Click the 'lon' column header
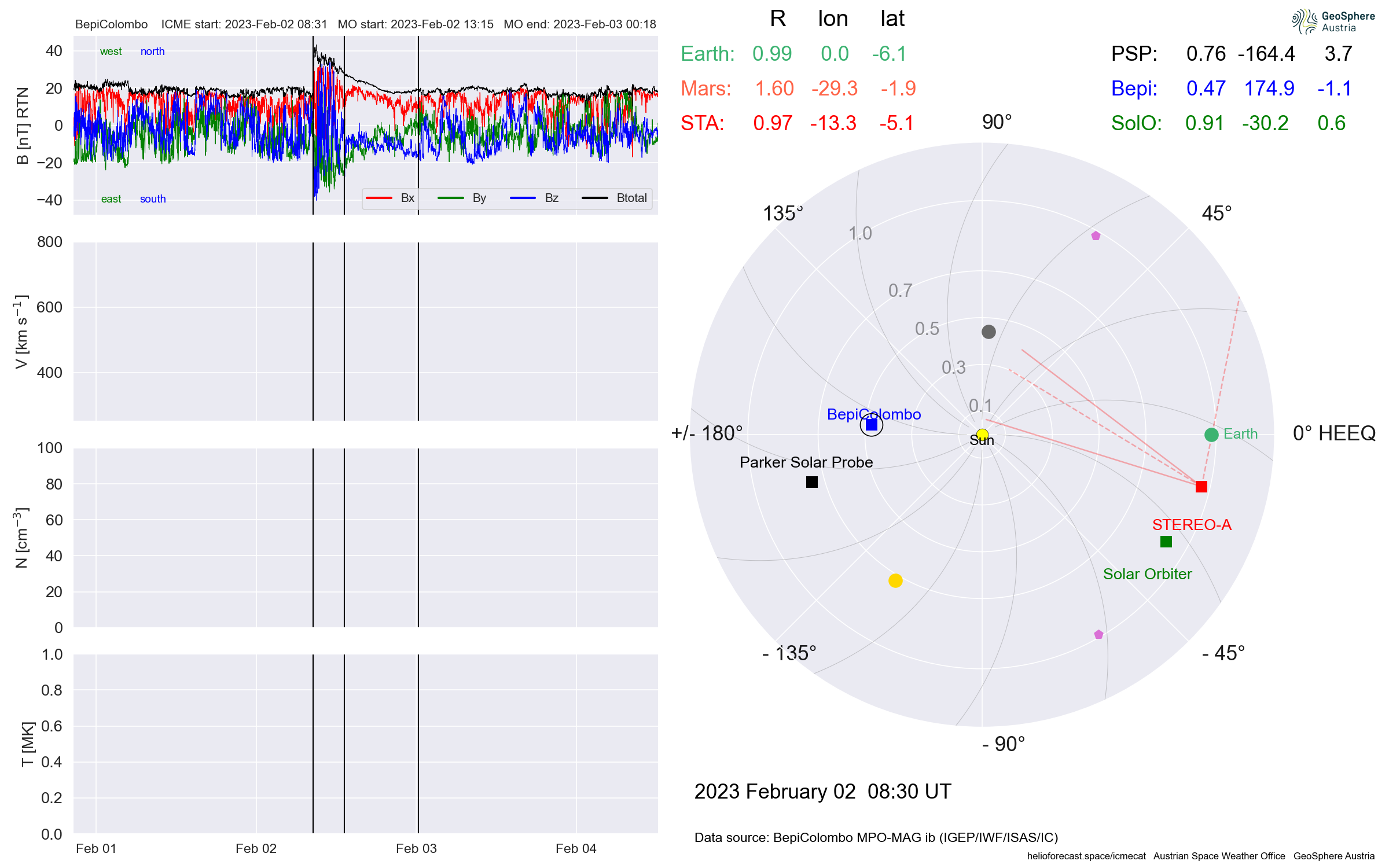The width and height of the screenshot is (1389, 868). [x=833, y=19]
